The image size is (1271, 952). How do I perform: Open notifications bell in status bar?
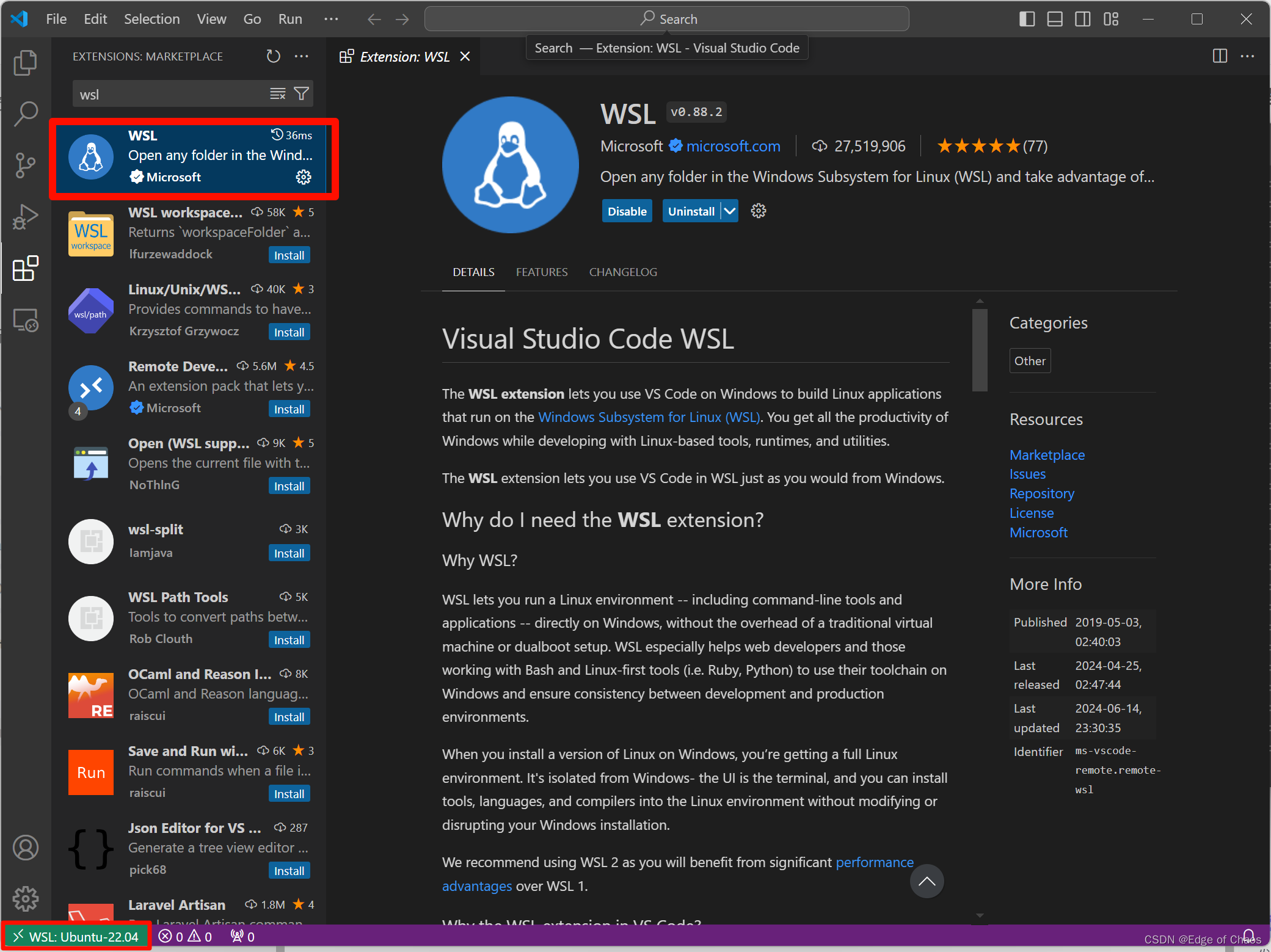coord(1250,937)
